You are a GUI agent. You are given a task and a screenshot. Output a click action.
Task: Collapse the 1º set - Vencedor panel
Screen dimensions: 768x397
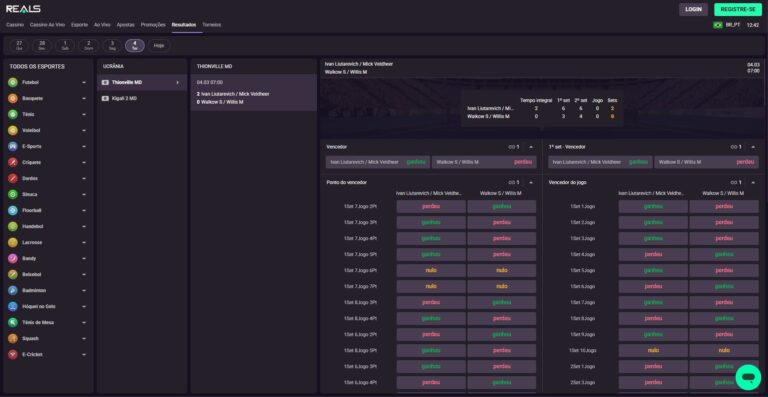pyautogui.click(x=753, y=147)
